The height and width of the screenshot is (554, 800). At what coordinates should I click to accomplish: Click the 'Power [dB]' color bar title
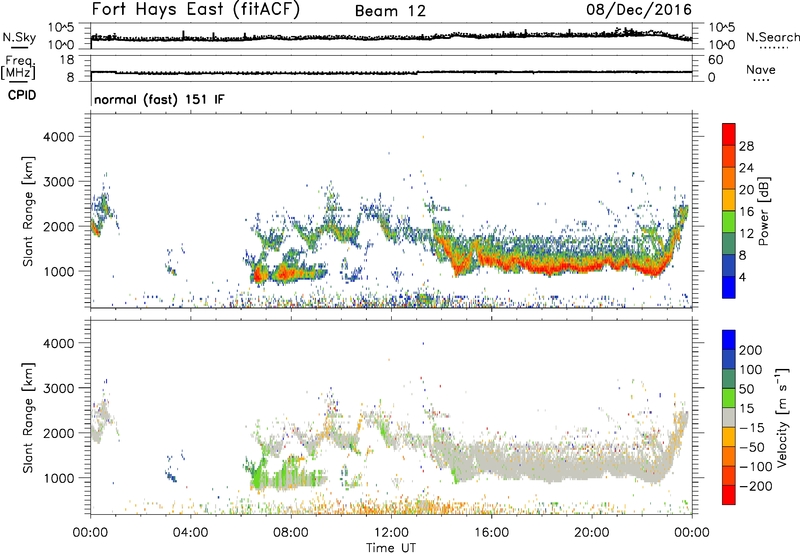point(764,211)
